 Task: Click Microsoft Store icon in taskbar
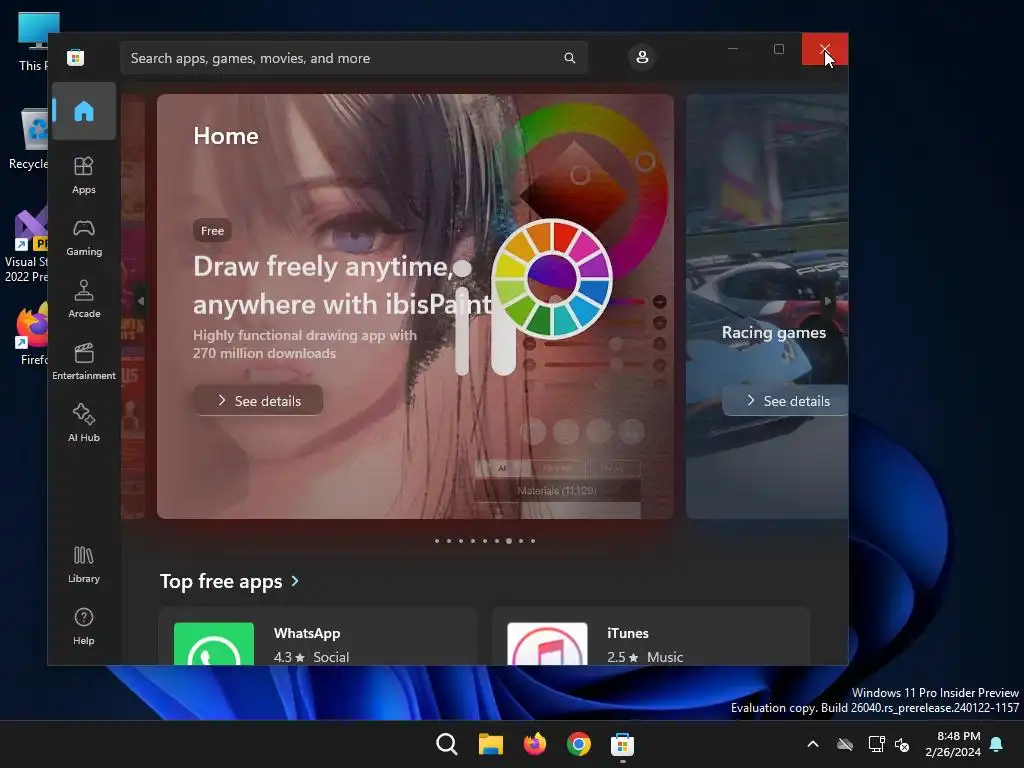[x=622, y=744]
